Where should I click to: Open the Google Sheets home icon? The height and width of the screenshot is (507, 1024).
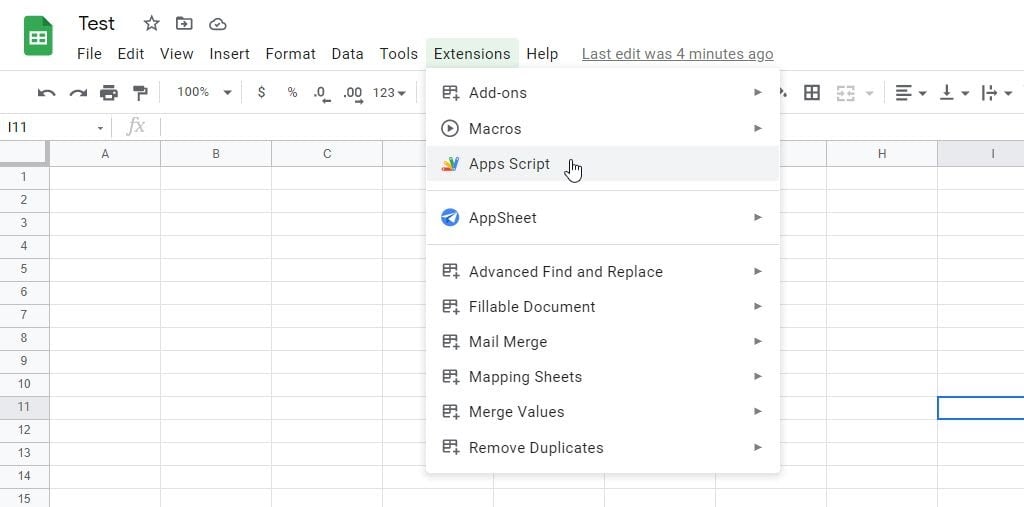pos(38,38)
